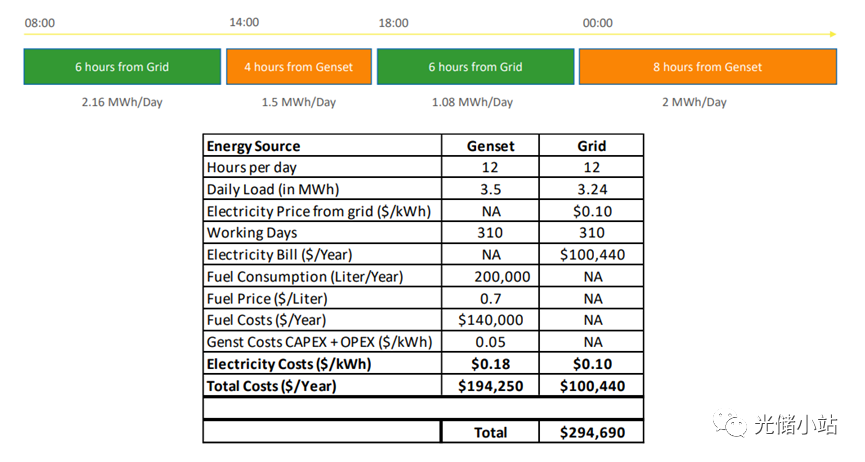This screenshot has width=865, height=462.
Task: Click the green block above 2.16 MWh/Day
Action: pyautogui.click(x=122, y=67)
